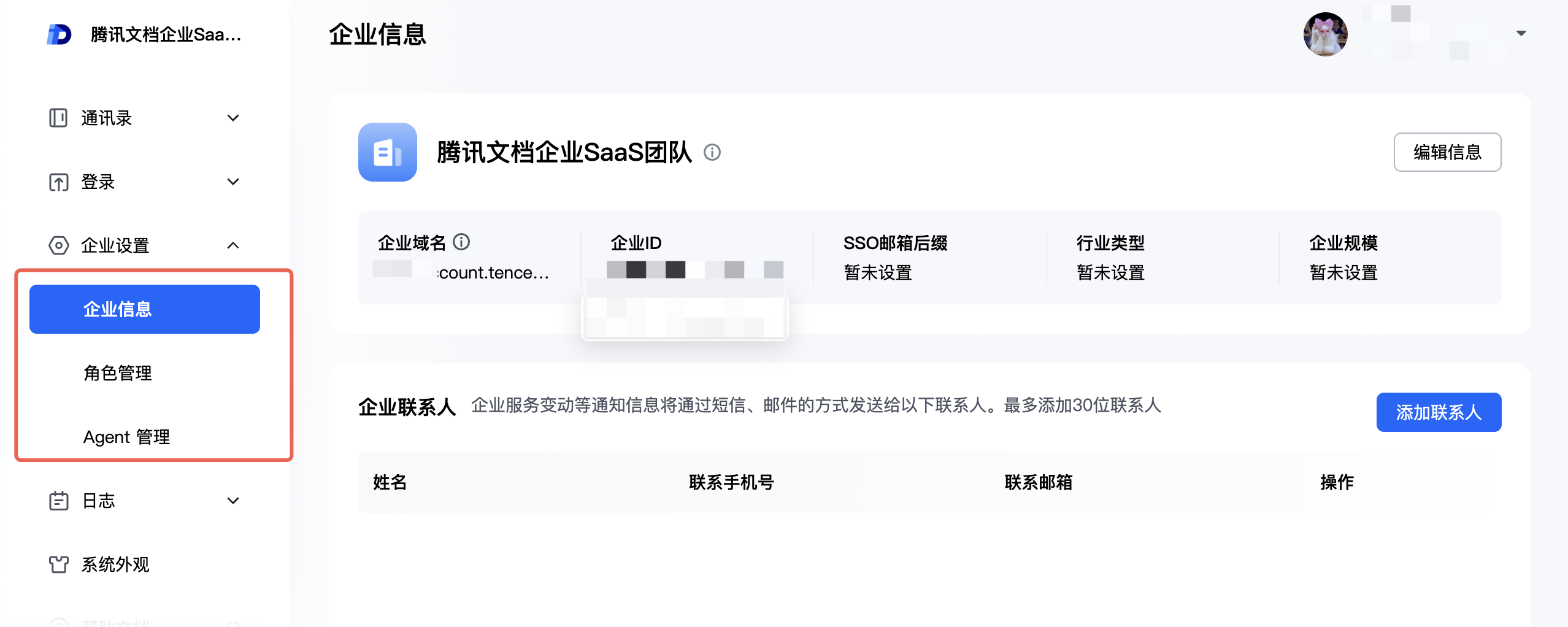Click the 系统外观 shirt icon
This screenshot has width=1568, height=627.
[58, 564]
